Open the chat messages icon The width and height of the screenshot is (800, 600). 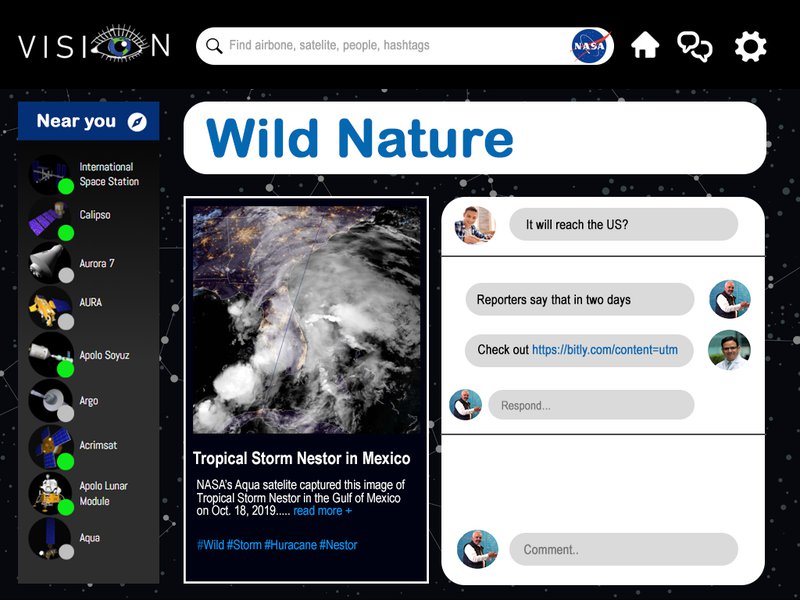click(x=695, y=46)
